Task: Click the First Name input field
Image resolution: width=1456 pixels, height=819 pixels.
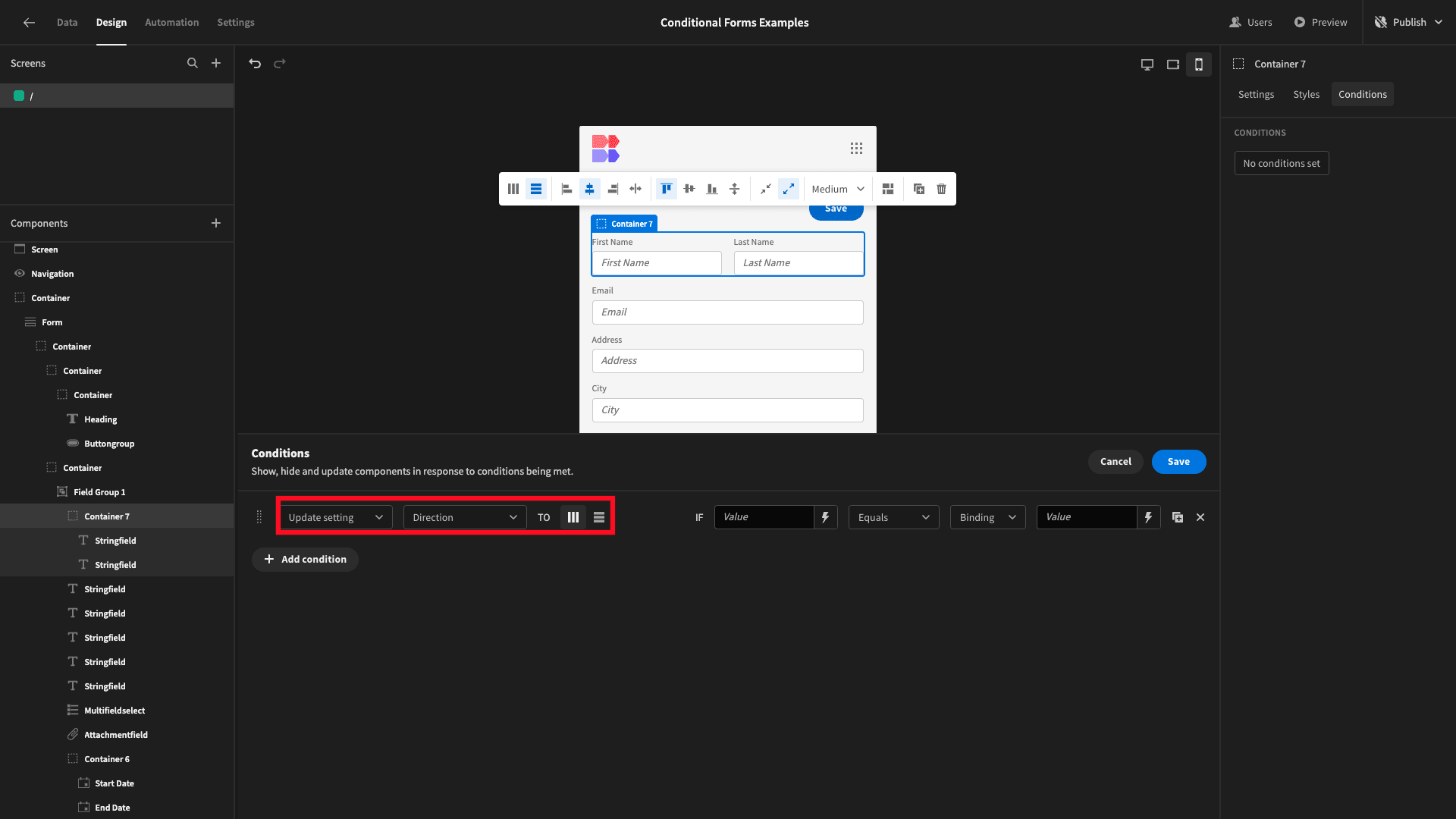Action: [x=656, y=262]
